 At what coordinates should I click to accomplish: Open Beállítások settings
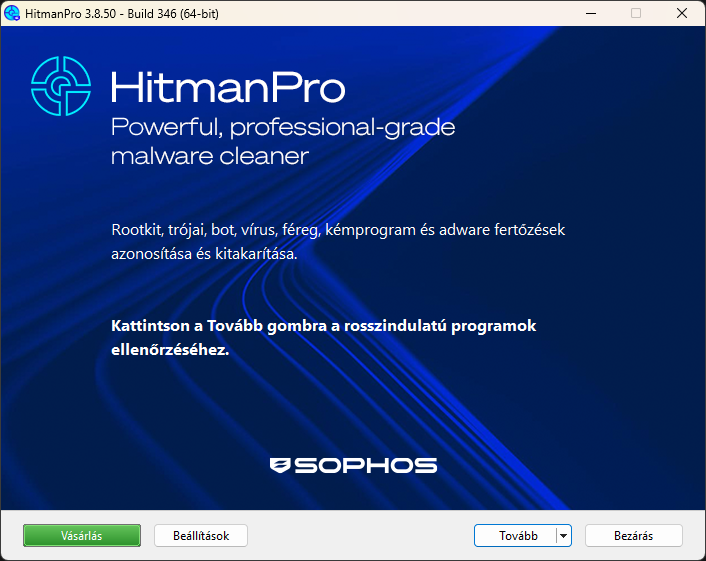pos(200,536)
